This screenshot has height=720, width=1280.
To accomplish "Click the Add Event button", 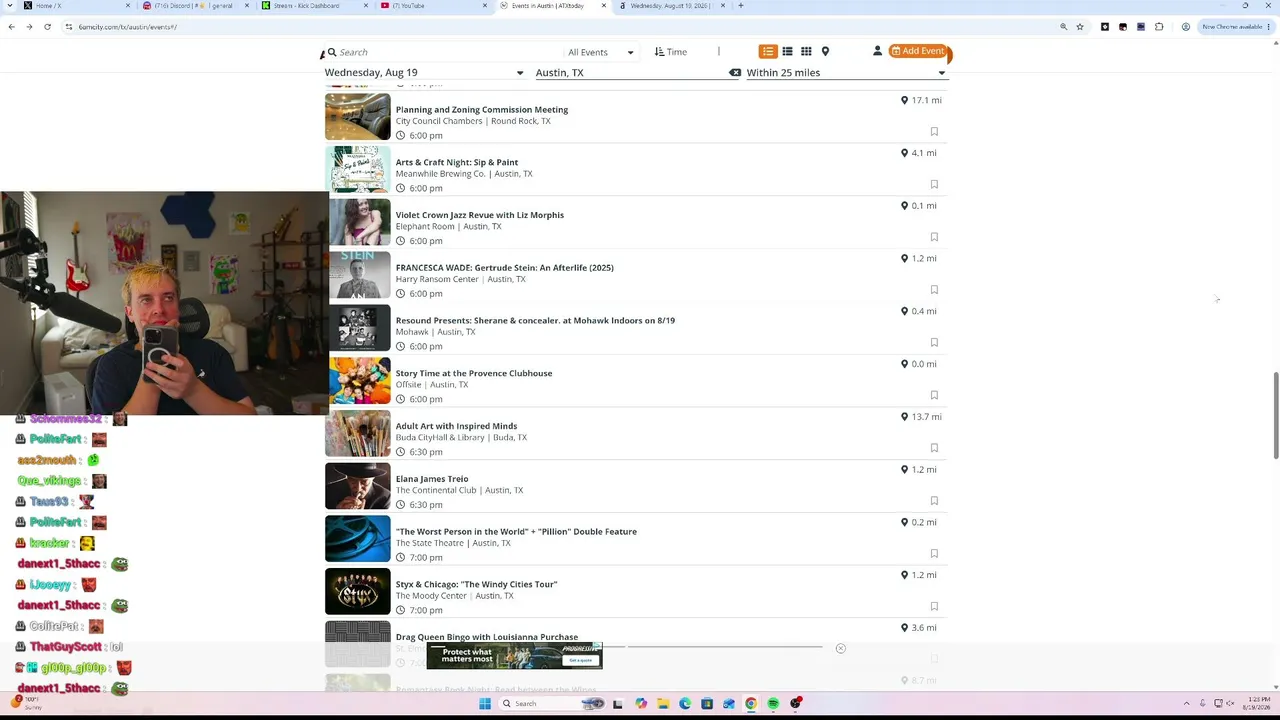I will [918, 51].
